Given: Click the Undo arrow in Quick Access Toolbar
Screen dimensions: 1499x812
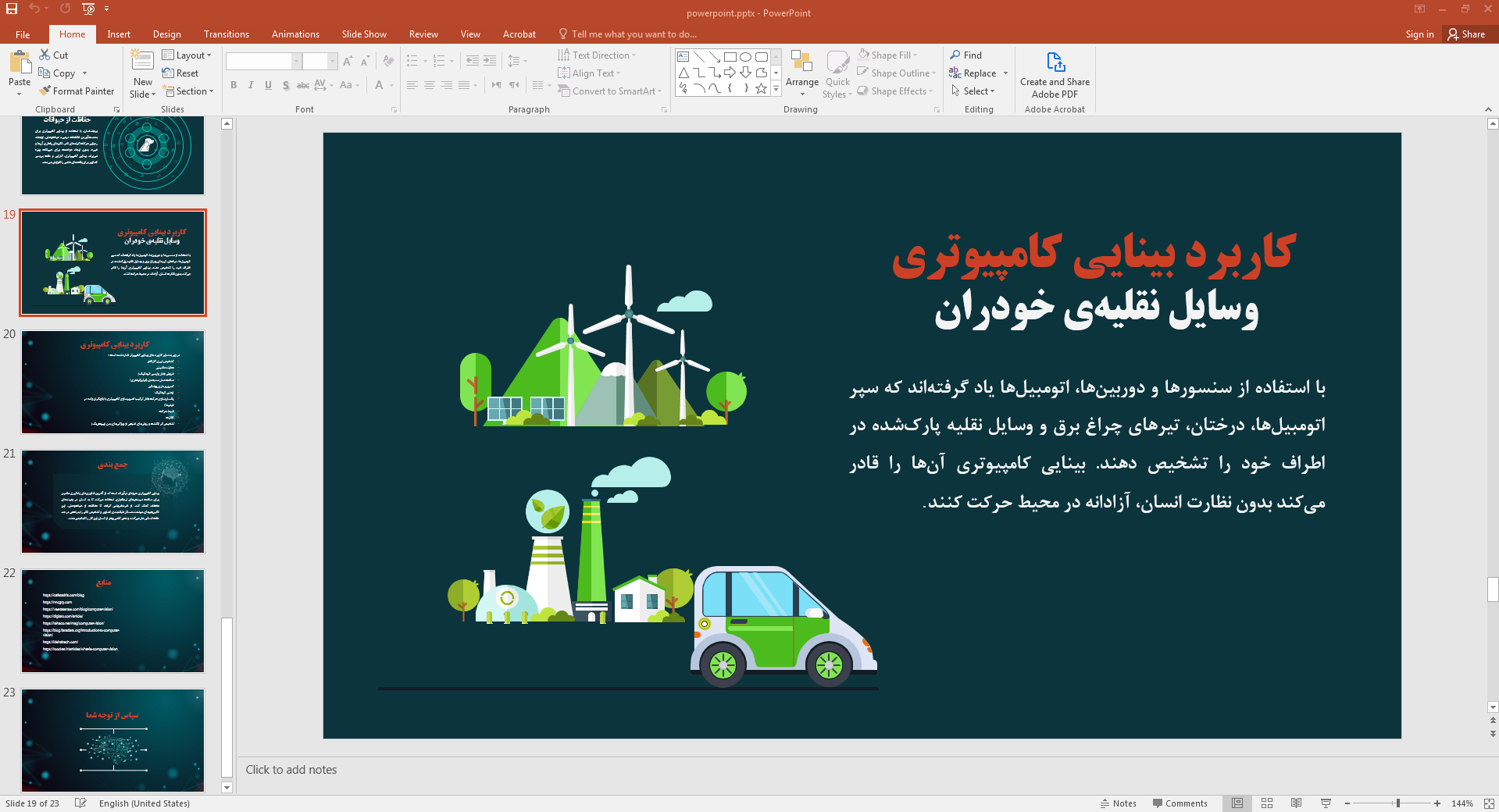Looking at the screenshot, I should click(34, 9).
